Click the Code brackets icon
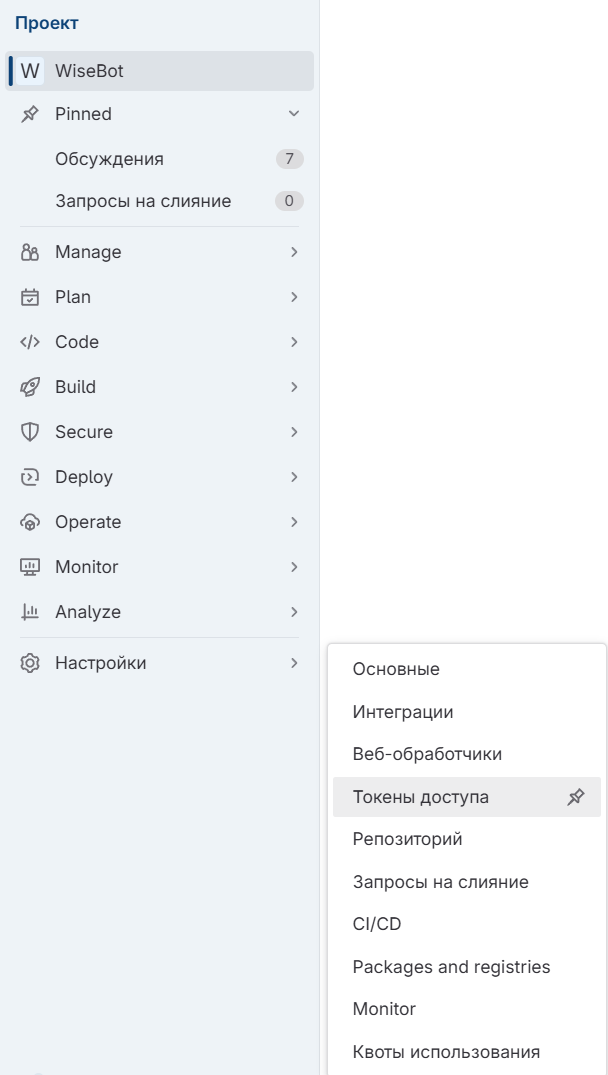The image size is (608, 1075). (29, 342)
